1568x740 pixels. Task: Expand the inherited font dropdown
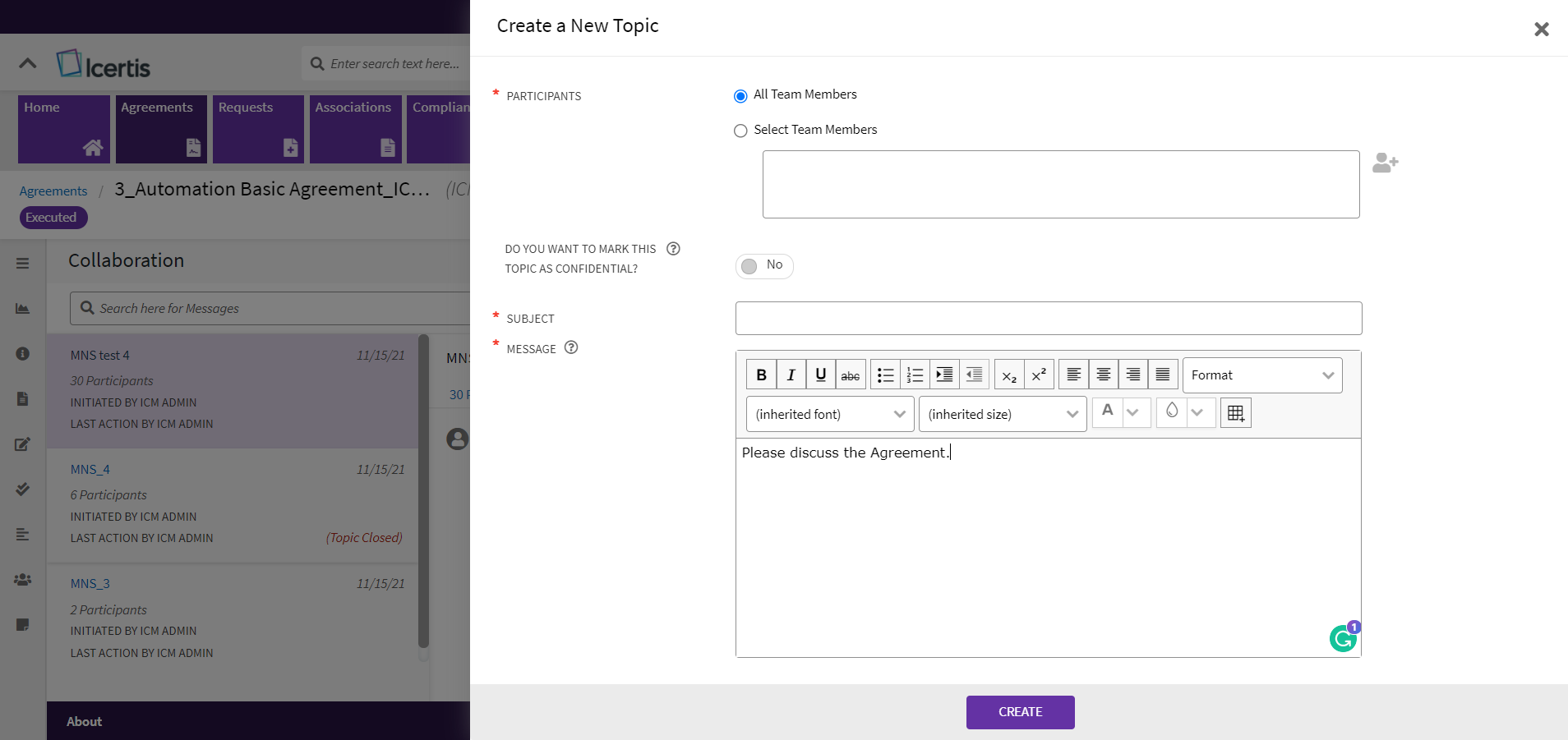tap(829, 414)
